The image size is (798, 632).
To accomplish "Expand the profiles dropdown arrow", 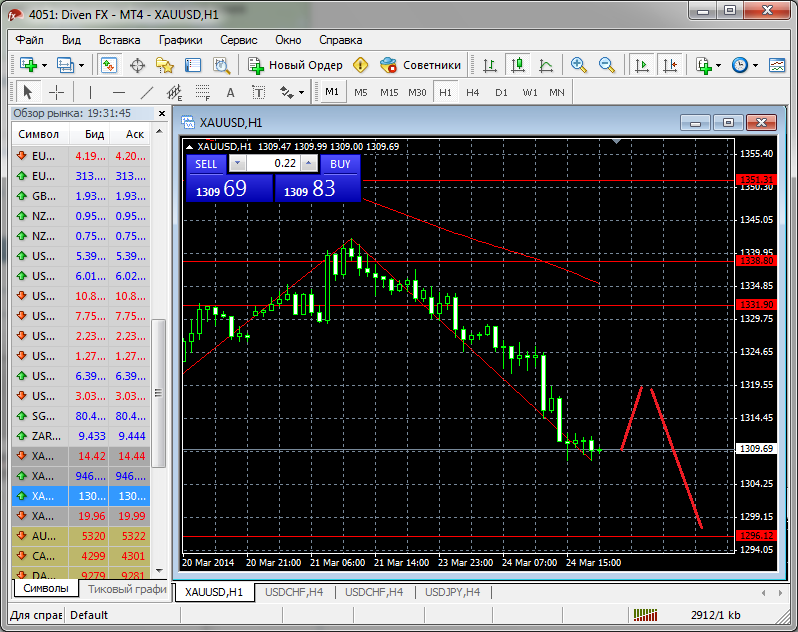I will coord(81,66).
